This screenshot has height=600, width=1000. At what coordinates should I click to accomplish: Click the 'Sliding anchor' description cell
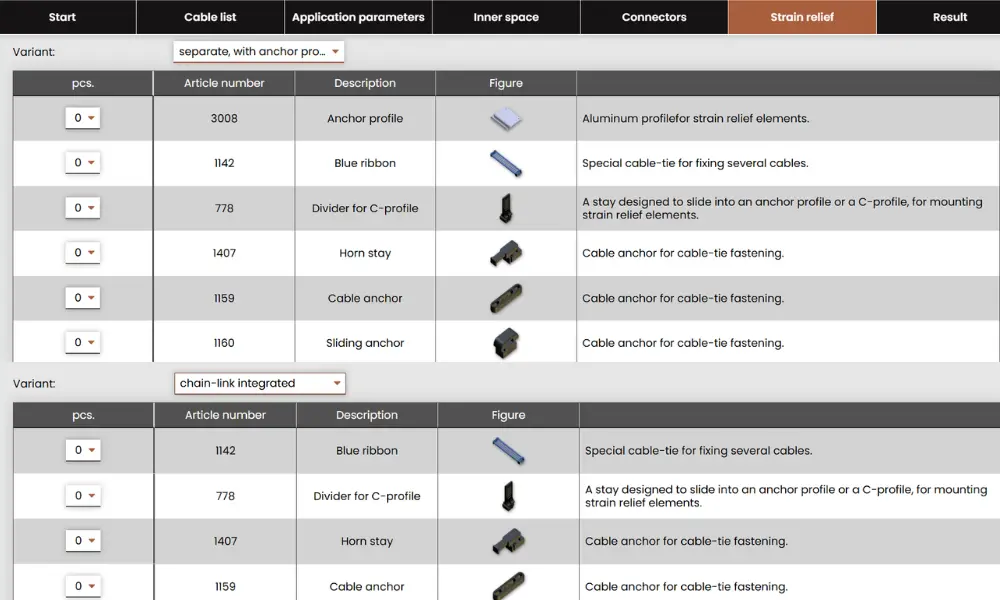point(365,343)
